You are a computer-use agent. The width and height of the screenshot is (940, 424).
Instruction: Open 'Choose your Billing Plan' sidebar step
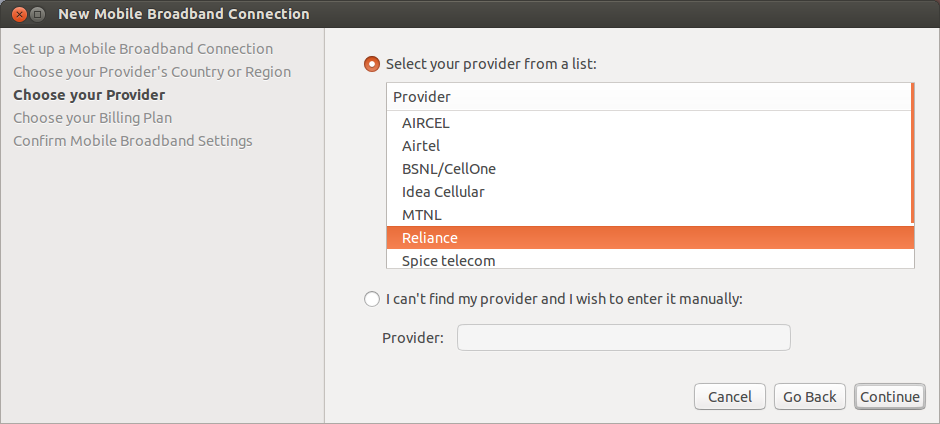(92, 118)
